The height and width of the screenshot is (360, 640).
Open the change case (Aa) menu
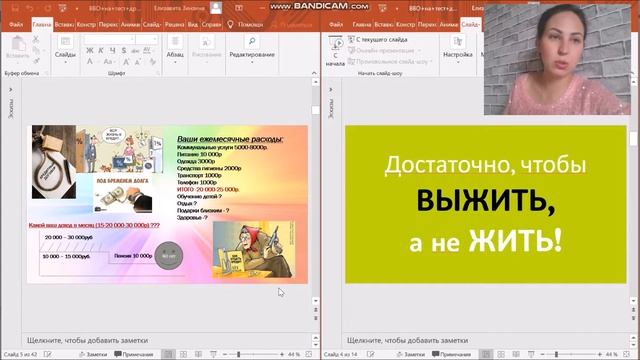(108, 62)
